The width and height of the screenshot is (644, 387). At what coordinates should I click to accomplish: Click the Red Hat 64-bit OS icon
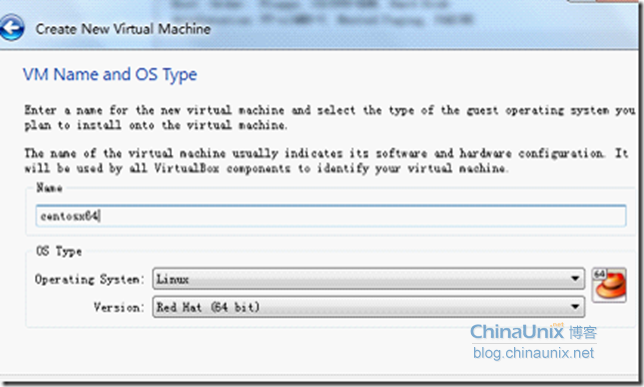click(x=609, y=285)
